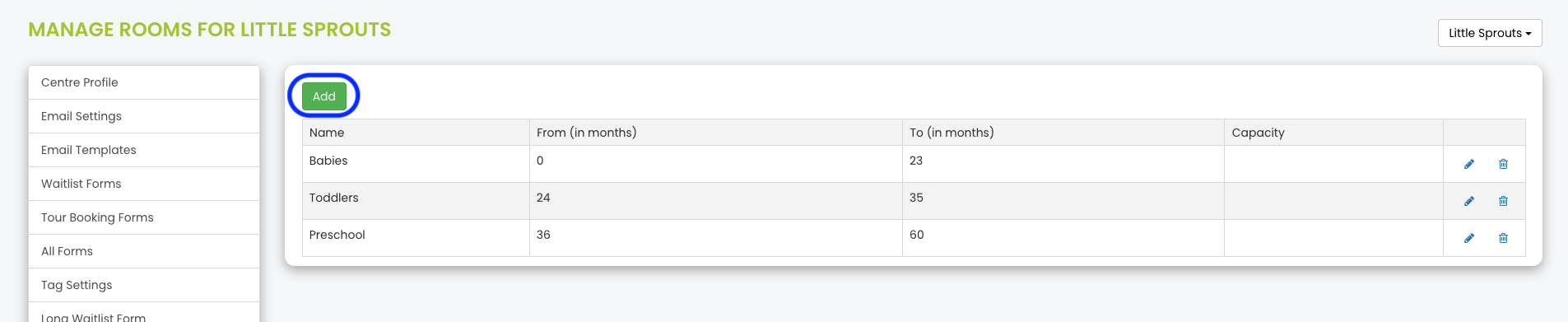The height and width of the screenshot is (322, 1568).
Task: Delete the Preschool room with trash icon
Action: [1503, 238]
